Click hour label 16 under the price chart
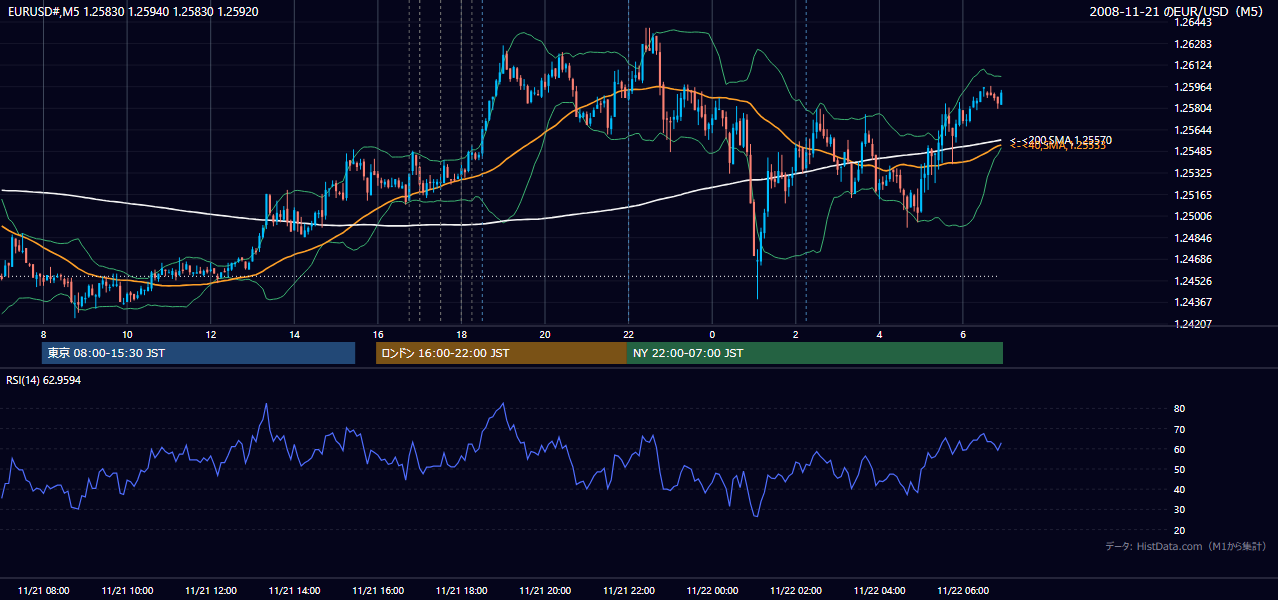This screenshot has height=600, width=1278. point(378,334)
